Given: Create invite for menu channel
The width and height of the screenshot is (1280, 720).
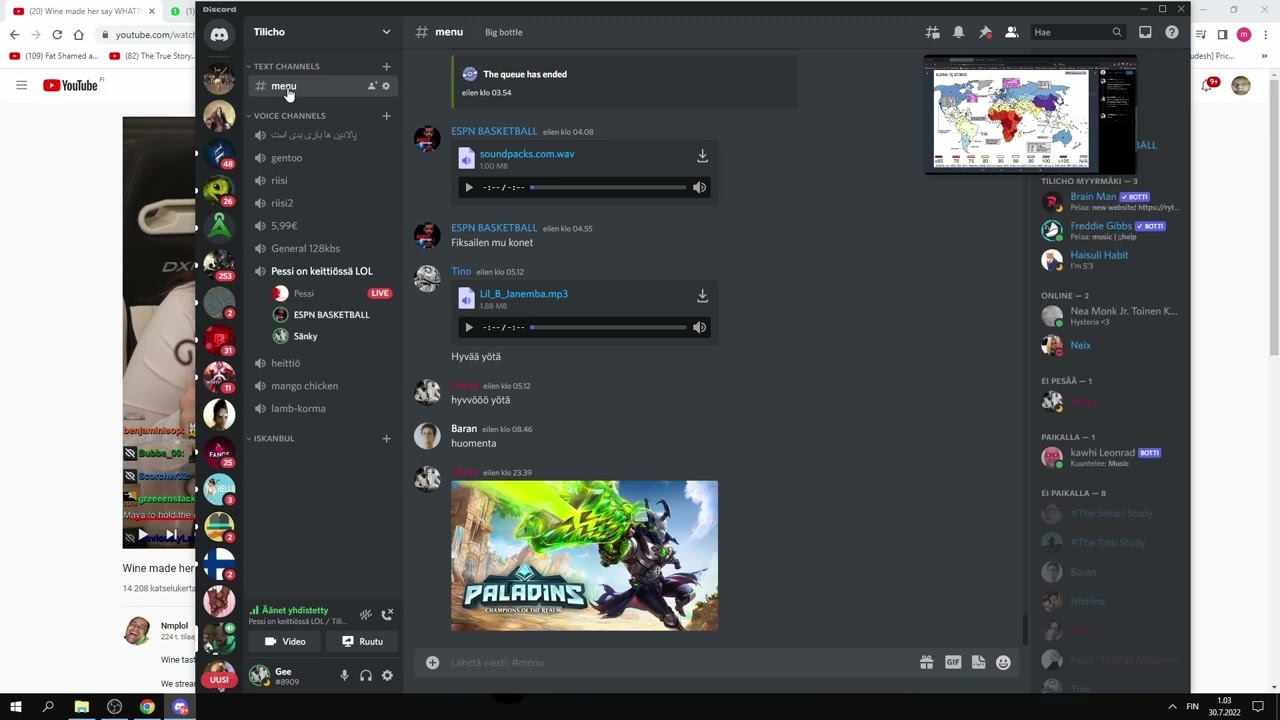Looking at the screenshot, I should (372, 86).
